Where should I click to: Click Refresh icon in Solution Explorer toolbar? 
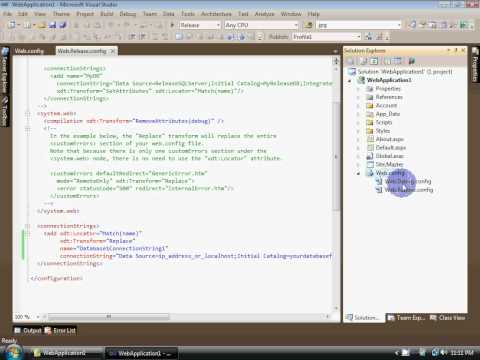tap(374, 61)
